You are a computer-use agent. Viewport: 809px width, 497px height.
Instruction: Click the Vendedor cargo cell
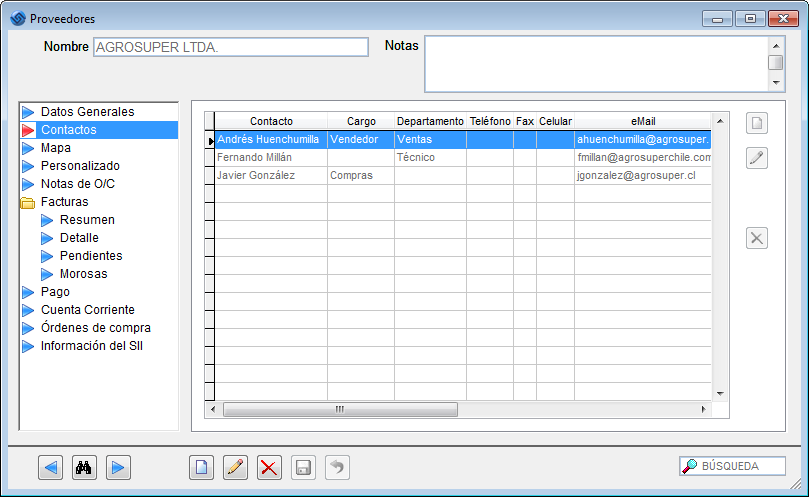(x=361, y=139)
